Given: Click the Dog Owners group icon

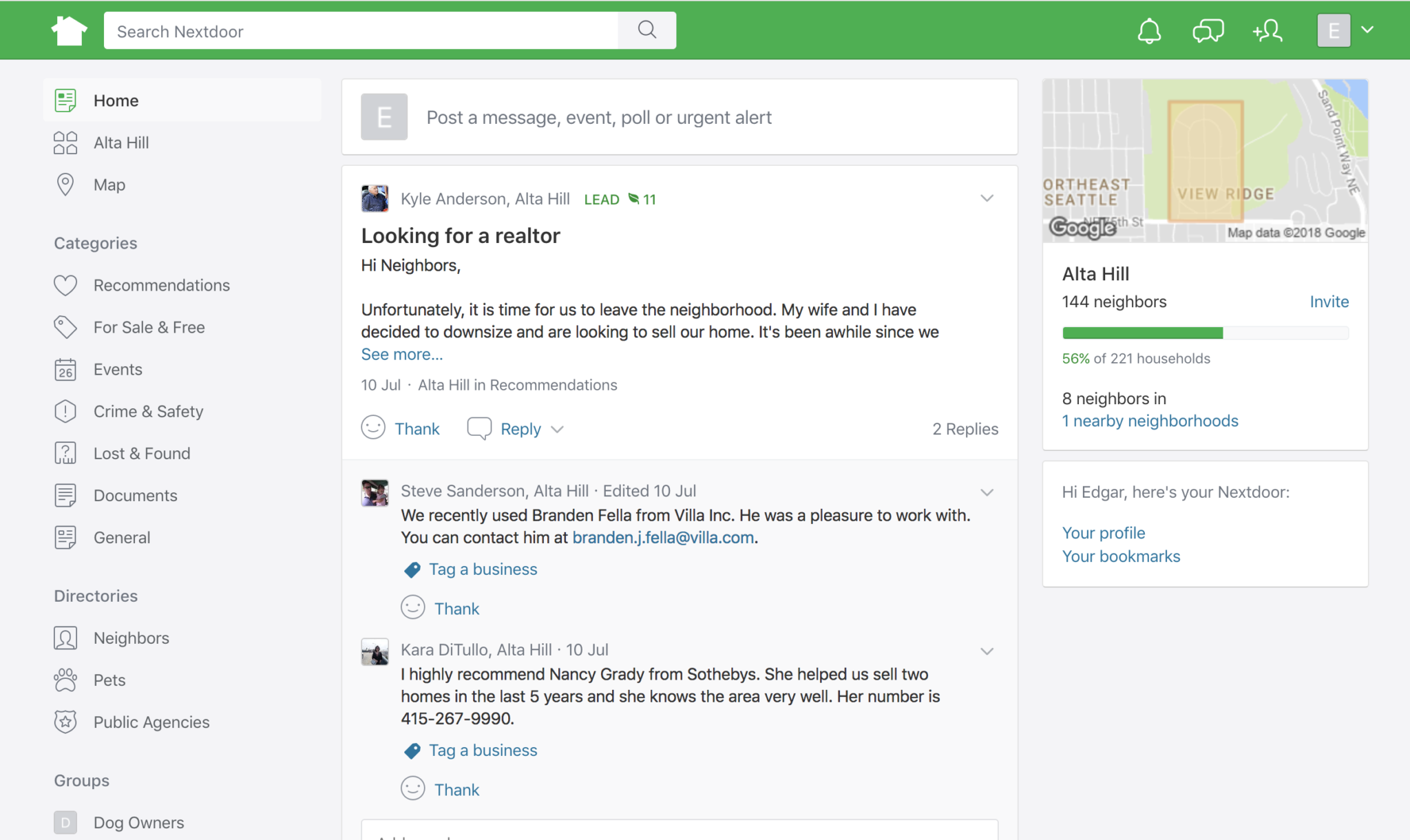Looking at the screenshot, I should point(65,822).
